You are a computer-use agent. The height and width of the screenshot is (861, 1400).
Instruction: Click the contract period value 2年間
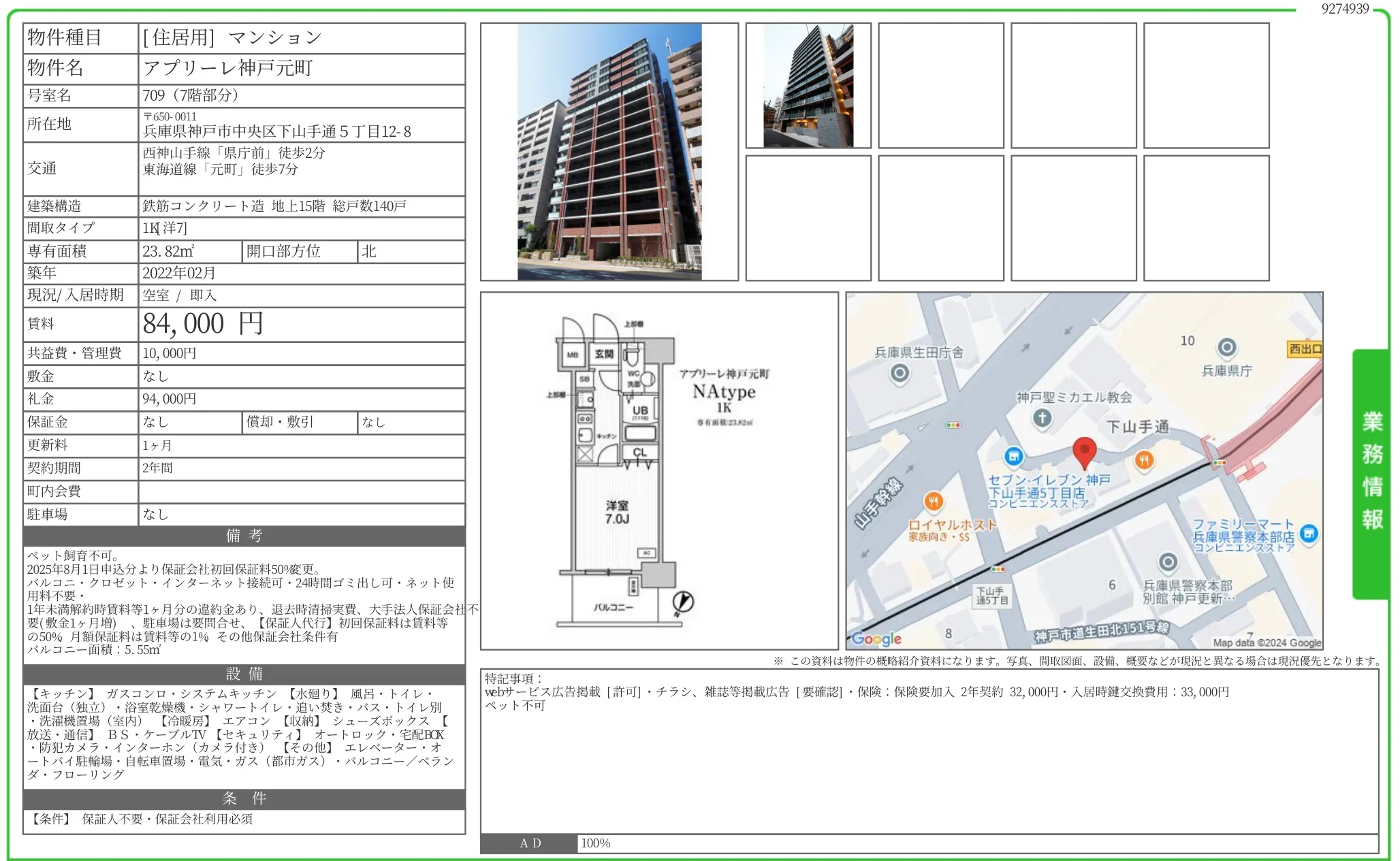pos(157,468)
